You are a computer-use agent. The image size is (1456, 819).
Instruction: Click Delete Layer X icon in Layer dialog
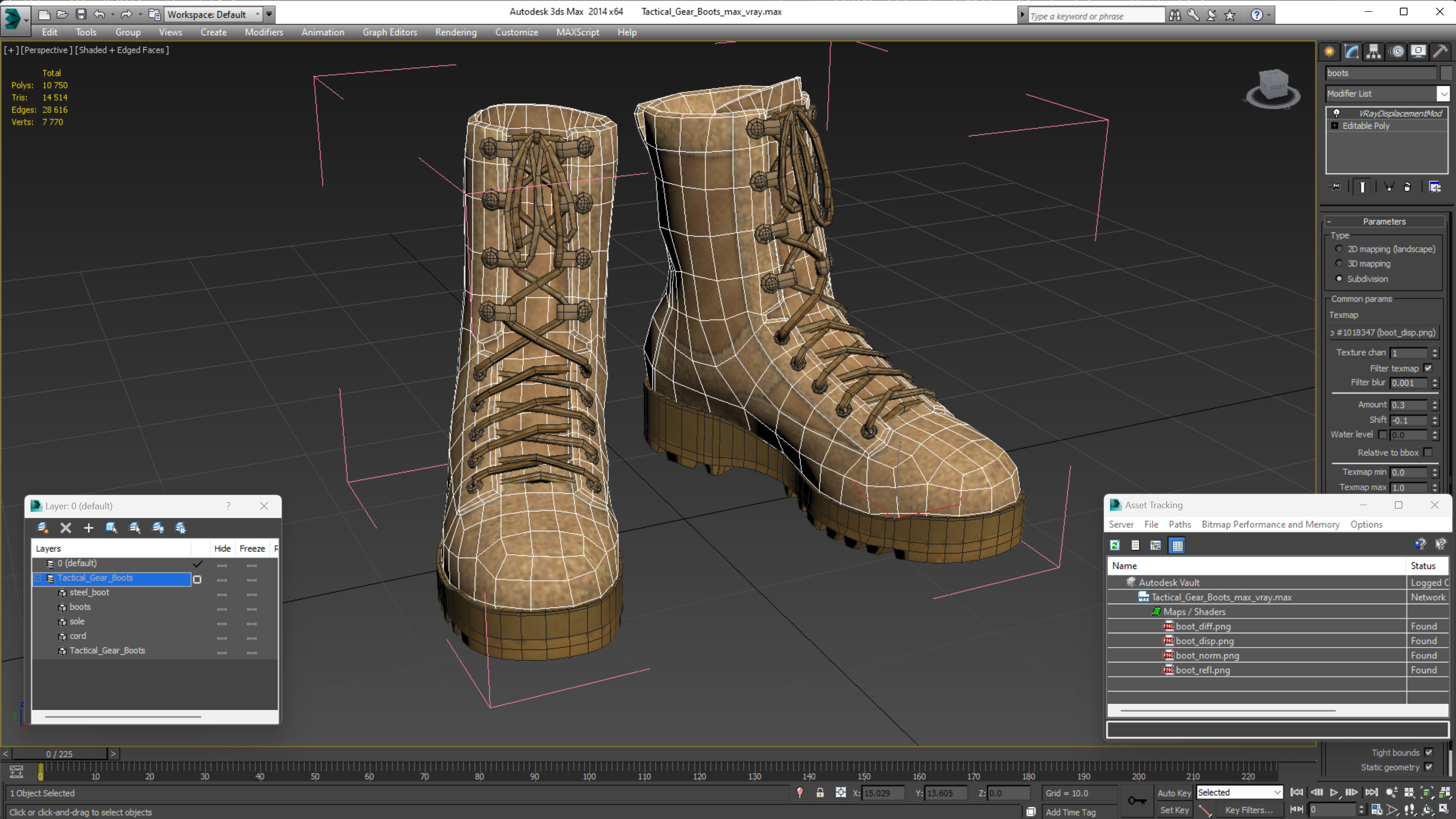coord(65,528)
